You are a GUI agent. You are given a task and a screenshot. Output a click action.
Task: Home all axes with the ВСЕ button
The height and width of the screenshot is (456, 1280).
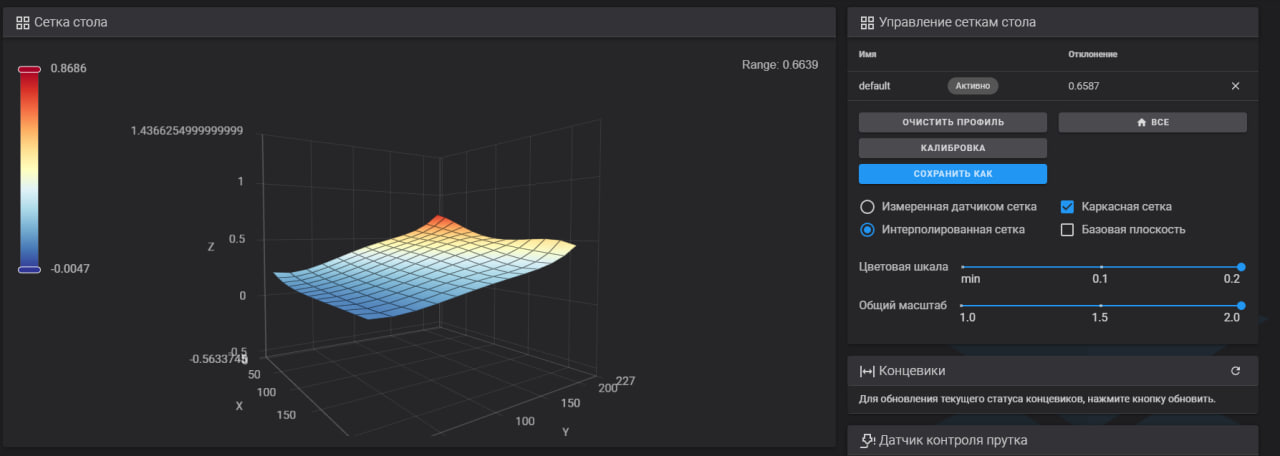click(x=1152, y=122)
